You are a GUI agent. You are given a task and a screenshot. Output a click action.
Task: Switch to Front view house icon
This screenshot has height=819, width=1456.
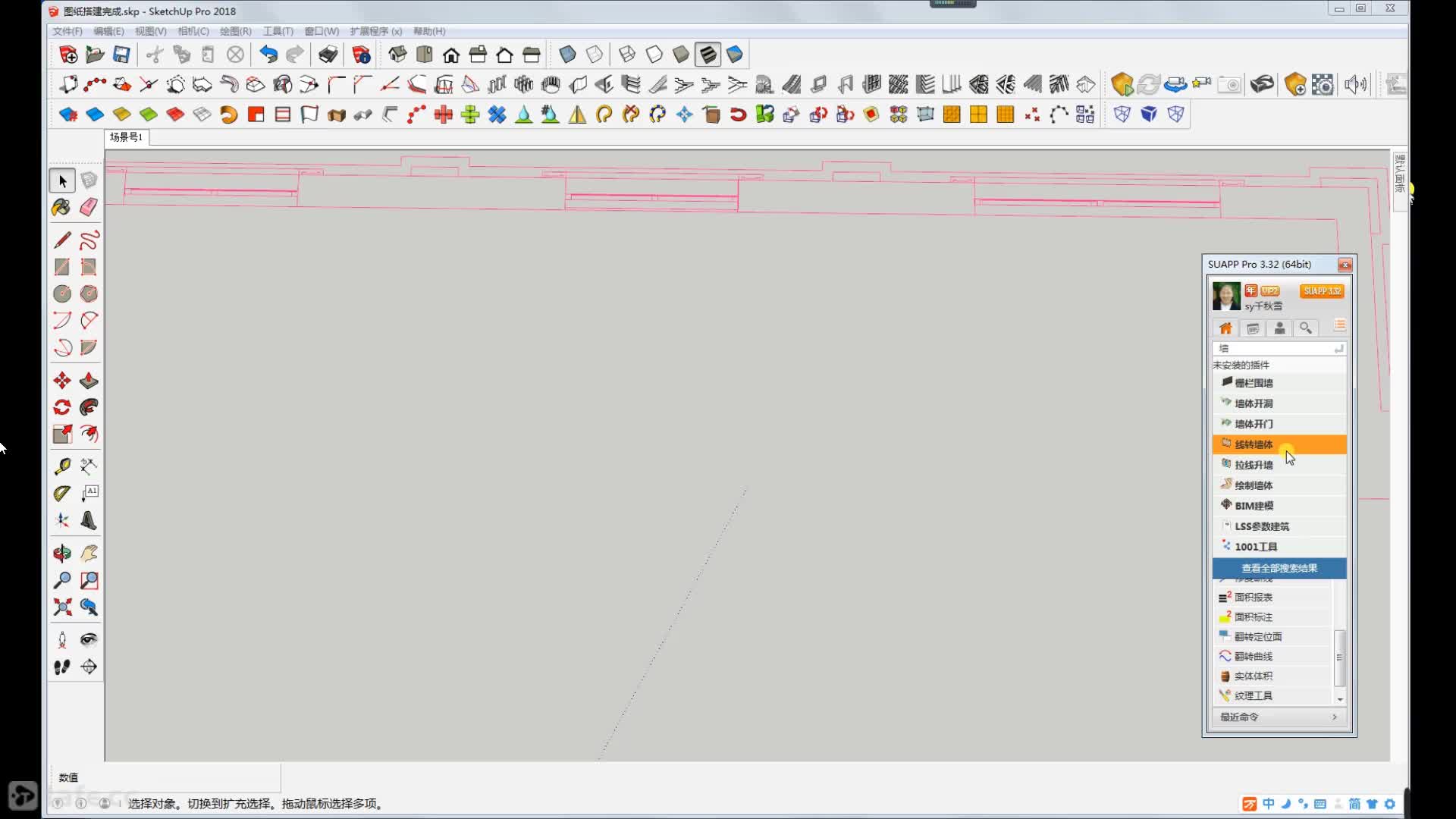(x=451, y=55)
